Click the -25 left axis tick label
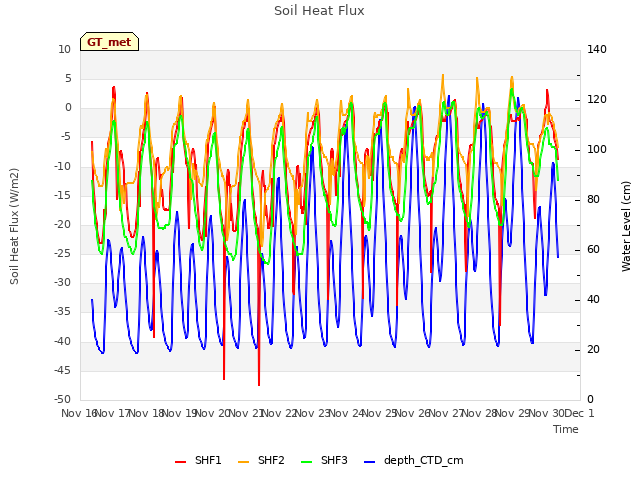The width and height of the screenshot is (640, 480). click(x=62, y=253)
